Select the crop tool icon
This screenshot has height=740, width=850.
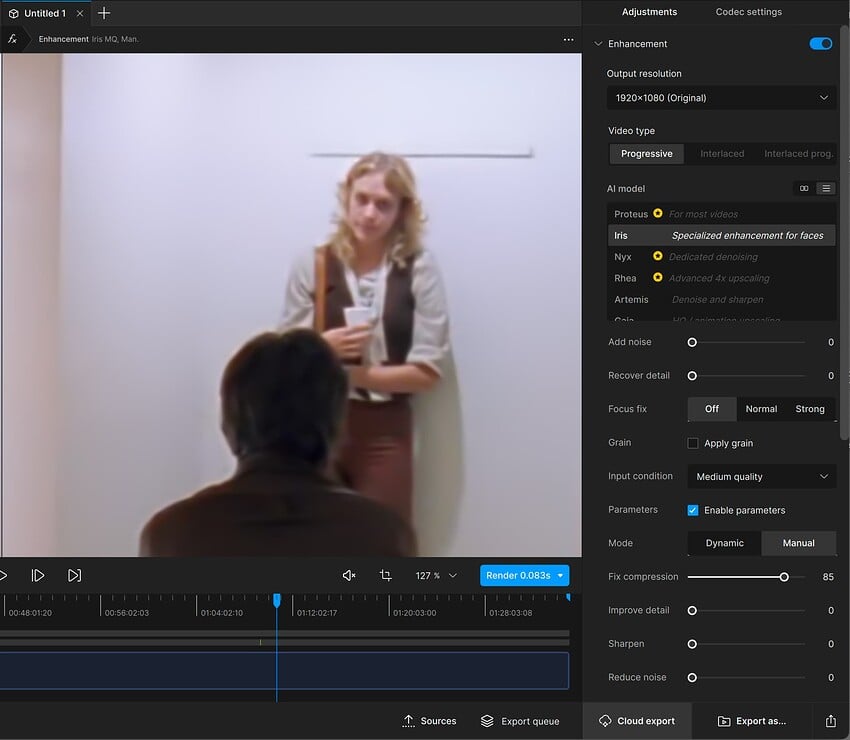(385, 575)
